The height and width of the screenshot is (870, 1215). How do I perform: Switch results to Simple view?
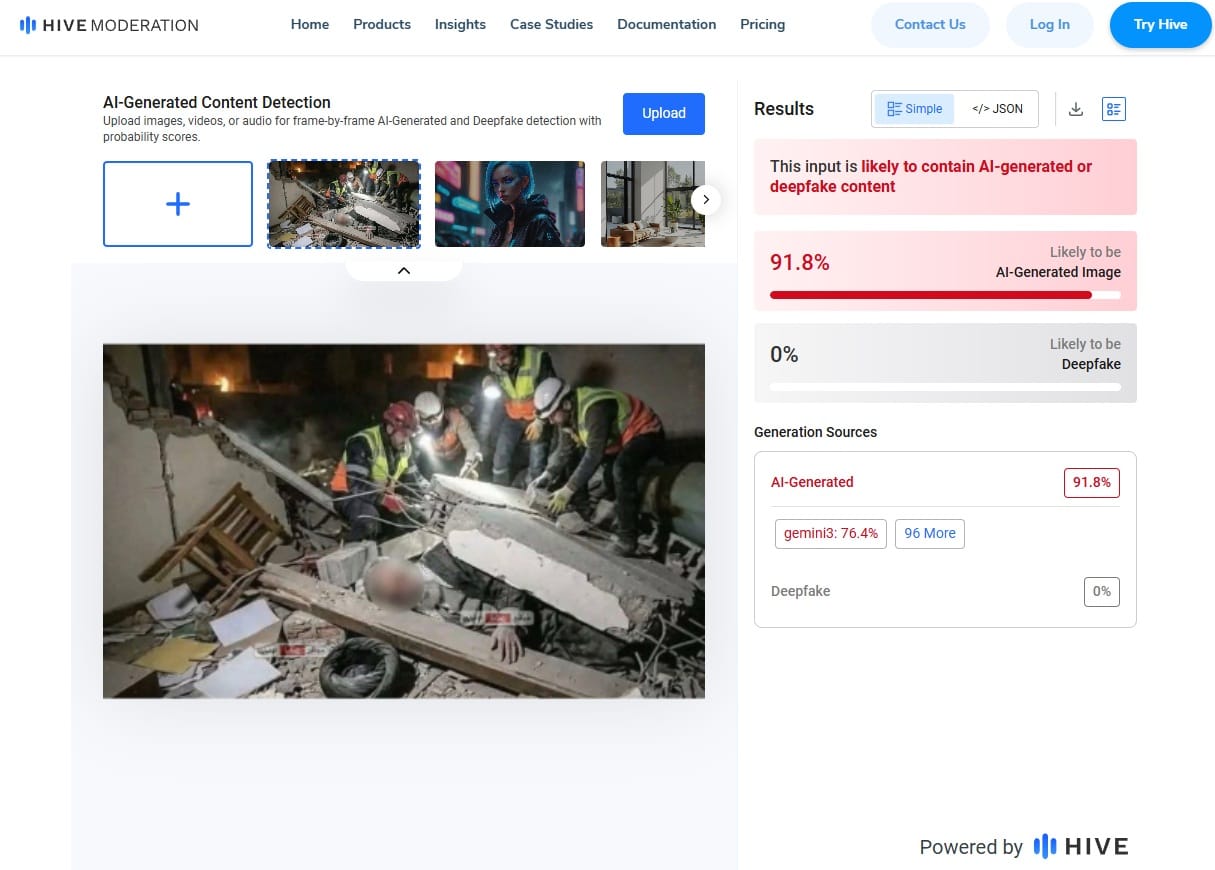point(915,109)
